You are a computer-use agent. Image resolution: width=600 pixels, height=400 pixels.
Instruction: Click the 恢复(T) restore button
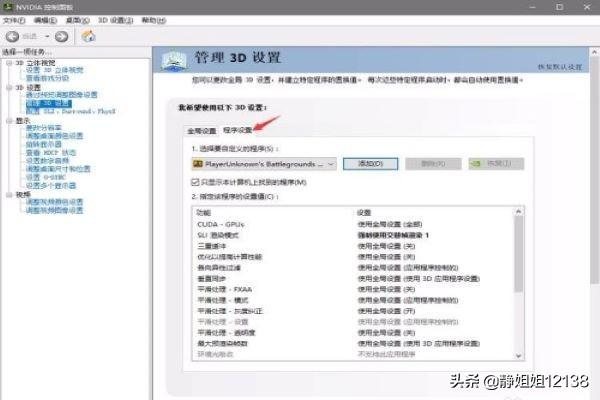tap(496, 163)
